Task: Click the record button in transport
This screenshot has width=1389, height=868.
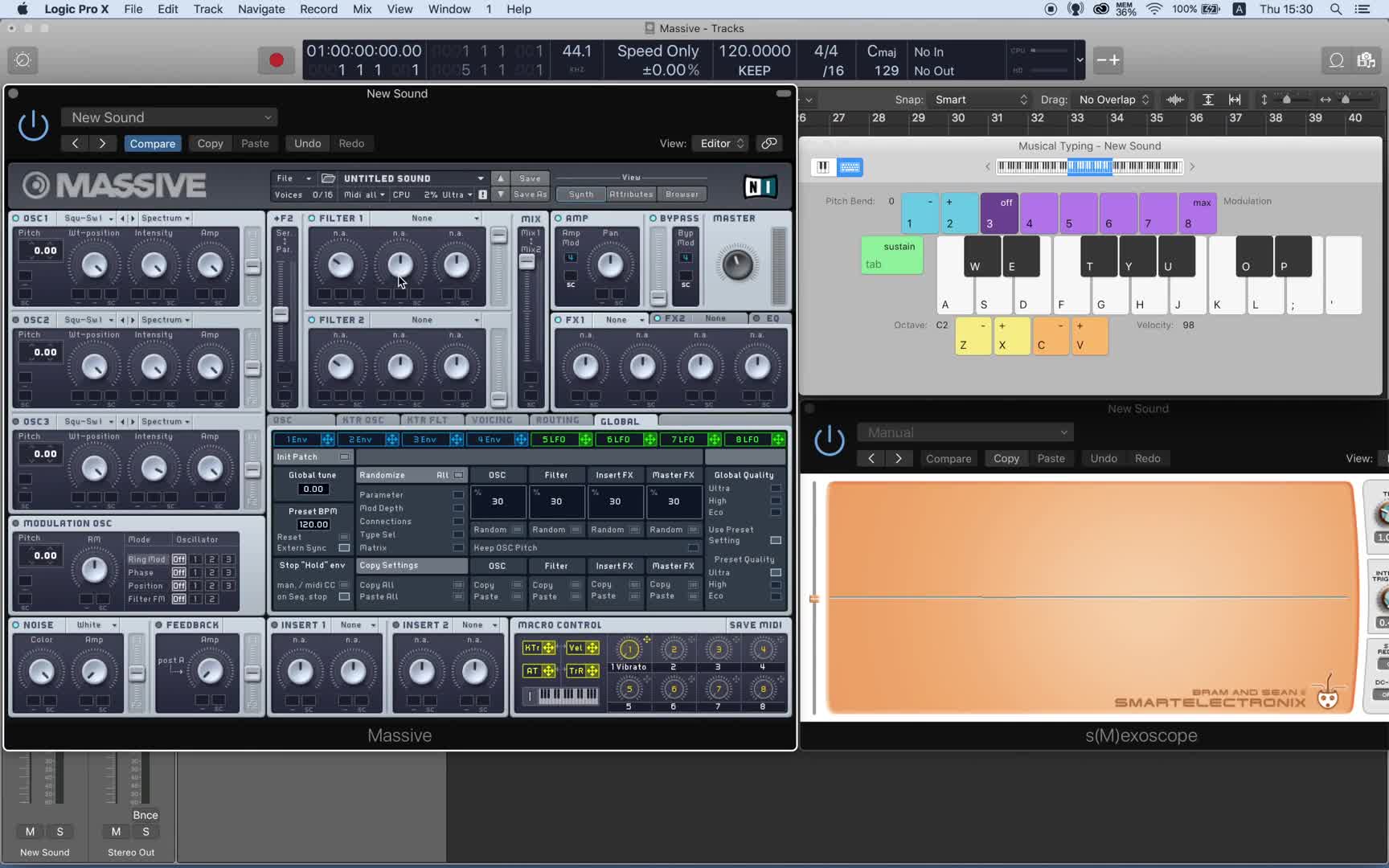Action: [x=276, y=60]
